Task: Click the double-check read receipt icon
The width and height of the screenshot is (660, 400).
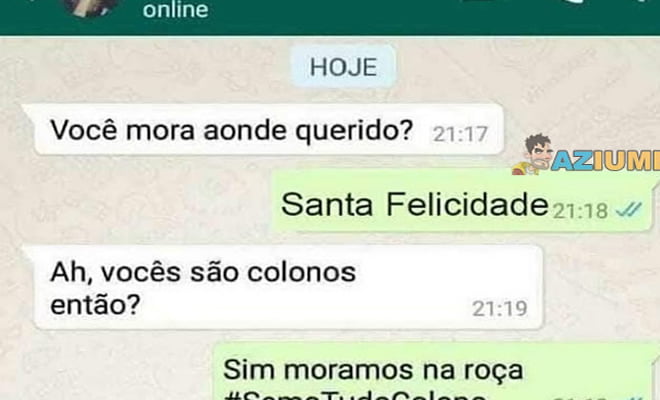Action: [629, 209]
